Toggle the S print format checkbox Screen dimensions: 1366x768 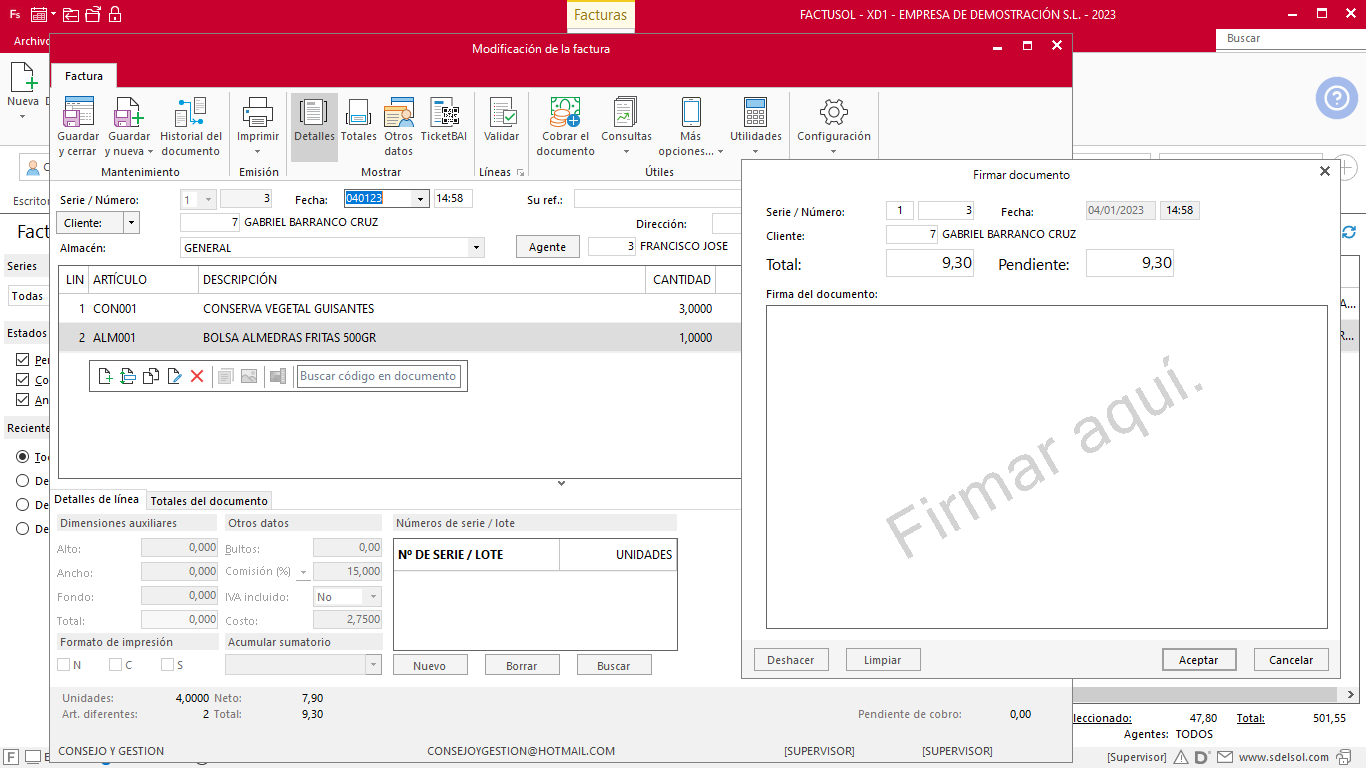pos(167,665)
